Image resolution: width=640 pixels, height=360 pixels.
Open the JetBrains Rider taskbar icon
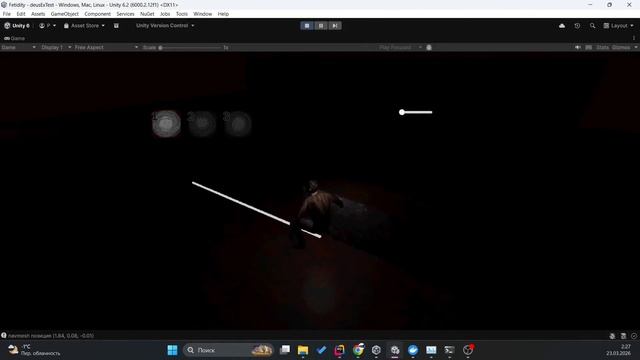coord(340,350)
